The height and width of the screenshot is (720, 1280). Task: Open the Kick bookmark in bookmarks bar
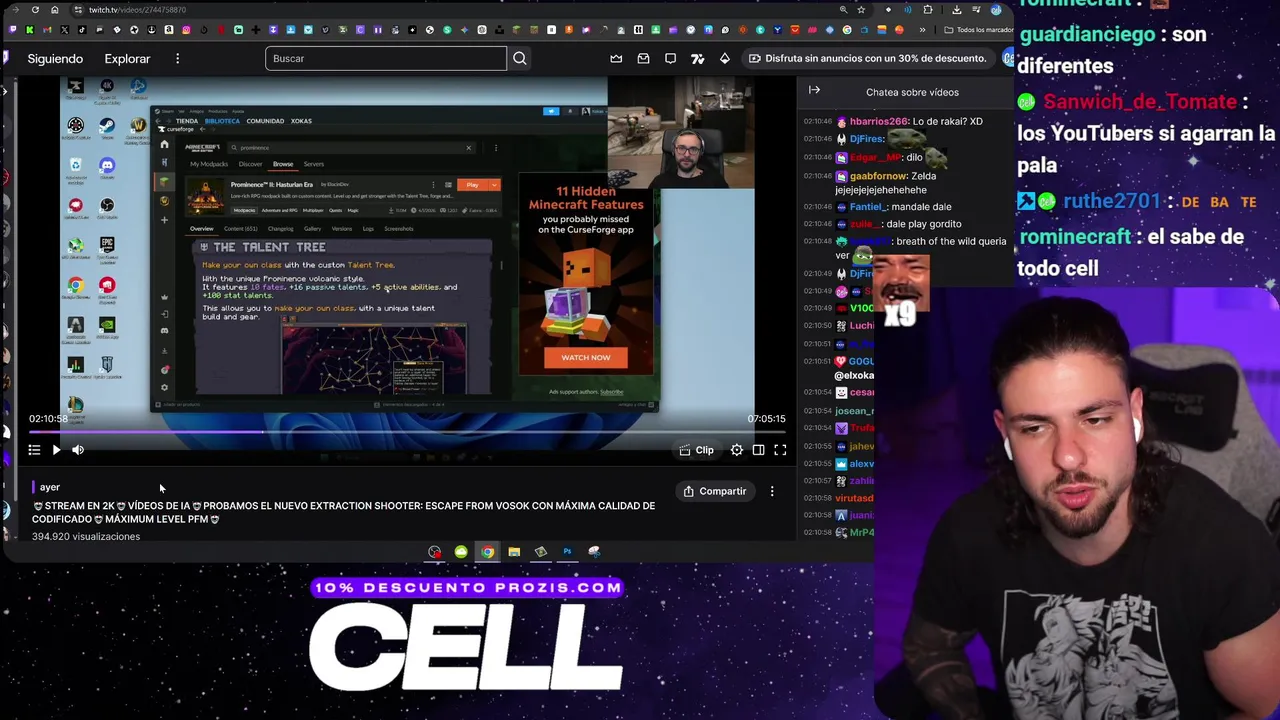point(30,30)
